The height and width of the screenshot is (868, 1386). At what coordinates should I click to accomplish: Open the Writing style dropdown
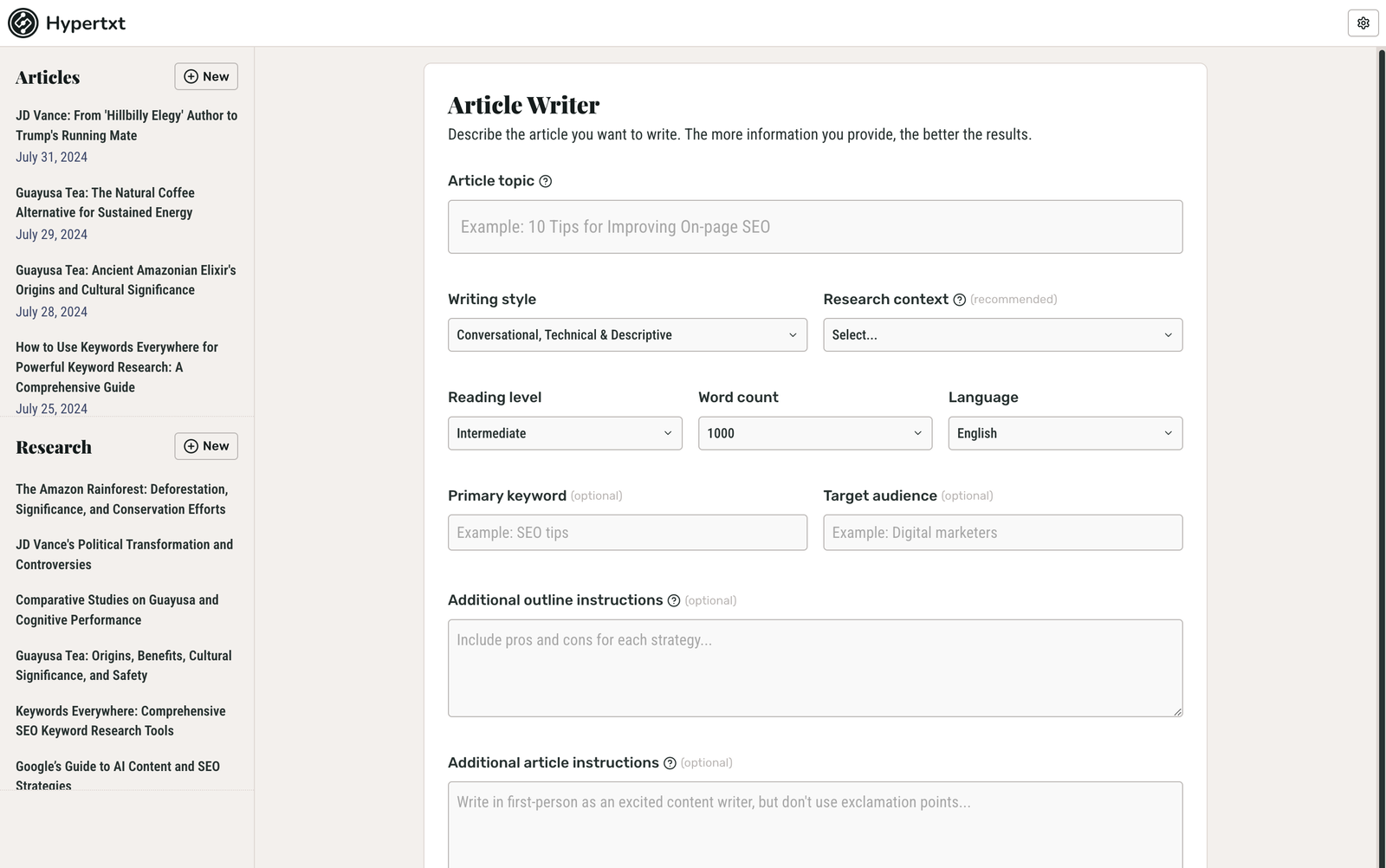[x=627, y=335]
